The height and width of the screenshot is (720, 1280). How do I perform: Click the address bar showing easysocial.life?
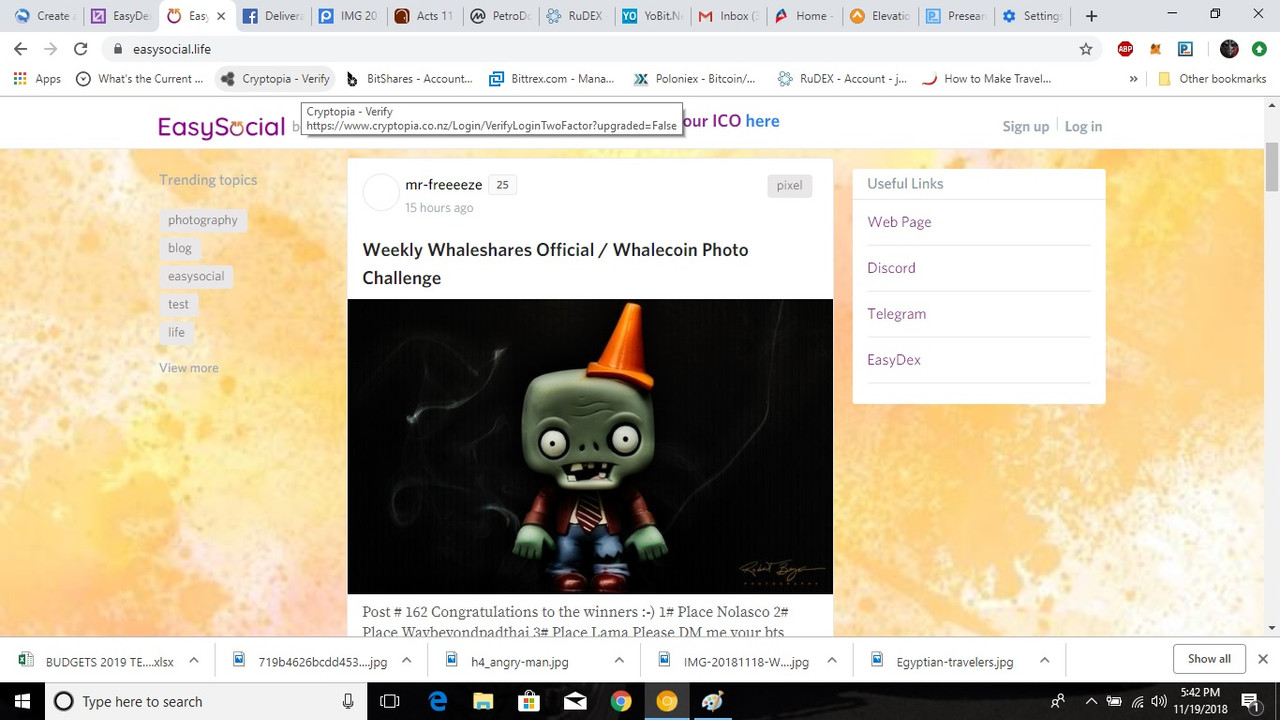[590, 49]
